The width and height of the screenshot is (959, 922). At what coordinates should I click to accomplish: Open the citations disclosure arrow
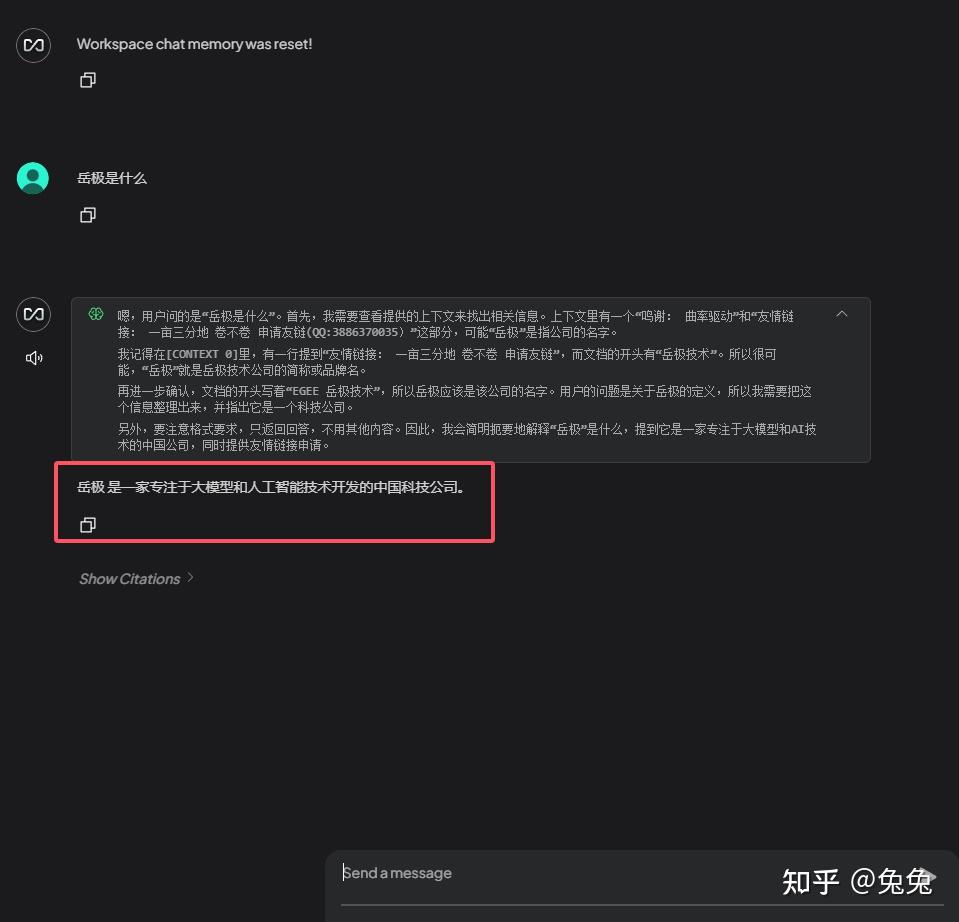click(190, 577)
